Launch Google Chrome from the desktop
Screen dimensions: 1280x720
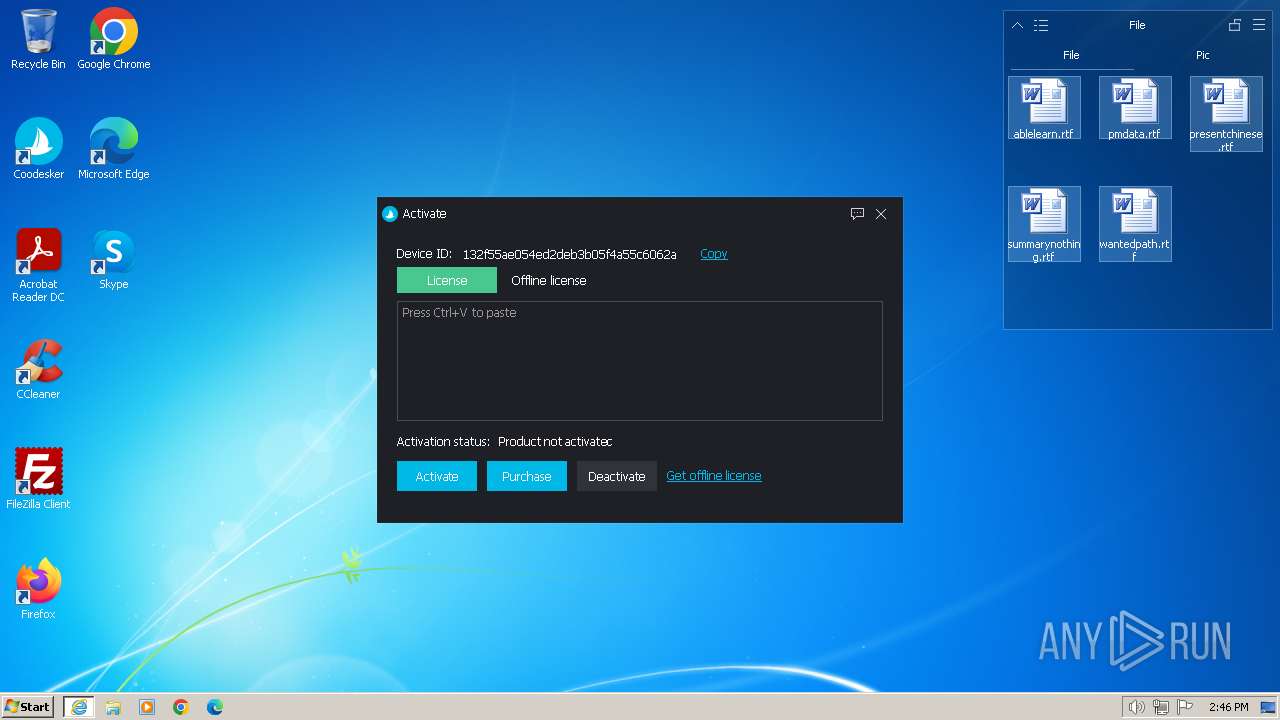coord(113,40)
